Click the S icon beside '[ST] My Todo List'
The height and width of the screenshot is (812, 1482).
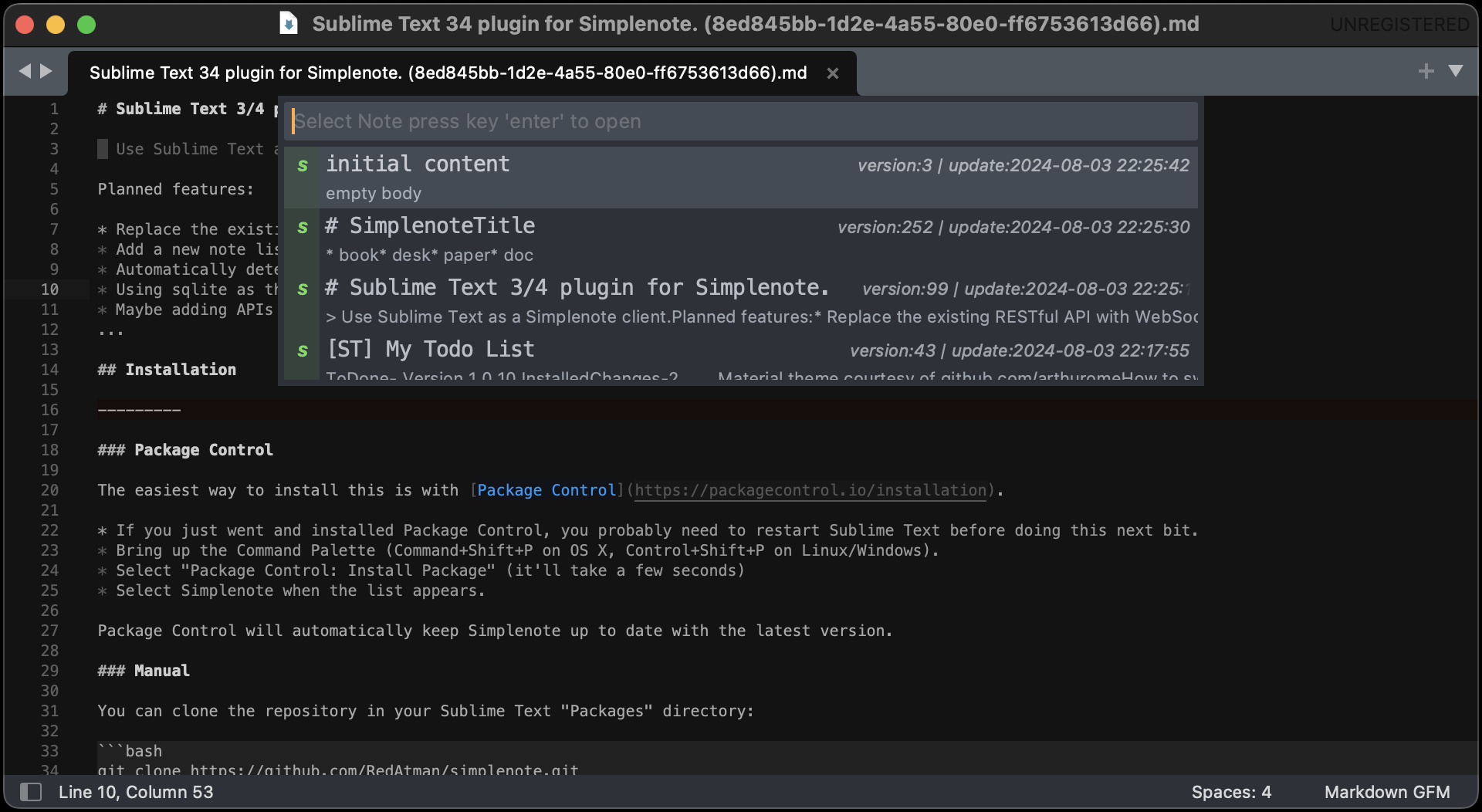click(303, 350)
